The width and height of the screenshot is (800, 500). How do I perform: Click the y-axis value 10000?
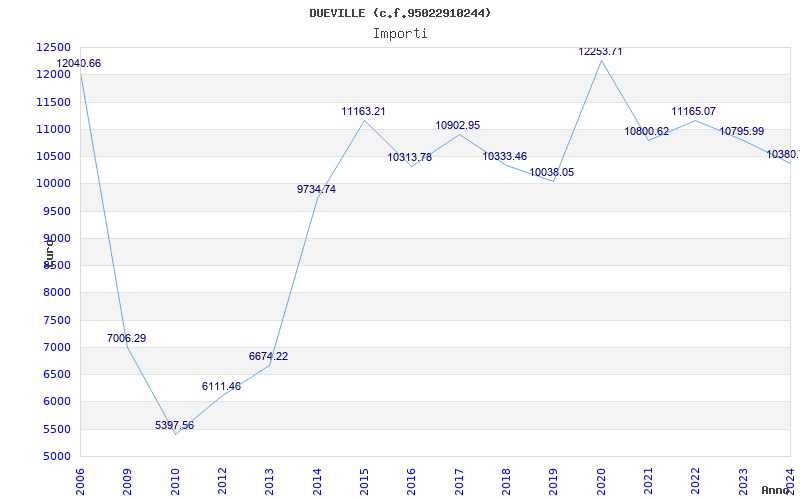pyautogui.click(x=53, y=184)
